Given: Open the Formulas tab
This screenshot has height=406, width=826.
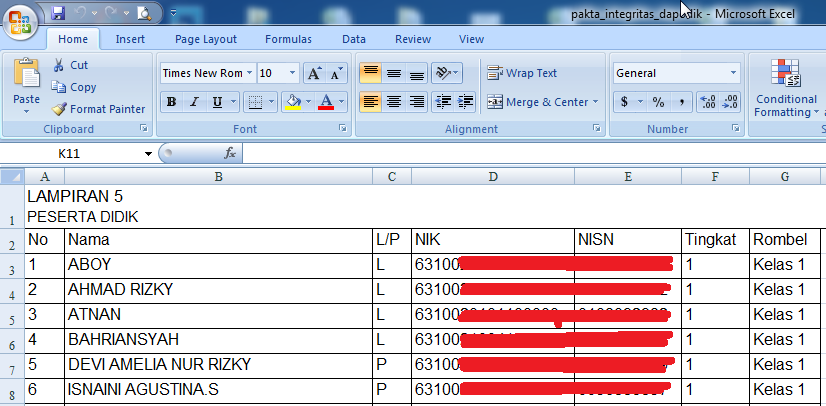Looking at the screenshot, I should coord(288,39).
